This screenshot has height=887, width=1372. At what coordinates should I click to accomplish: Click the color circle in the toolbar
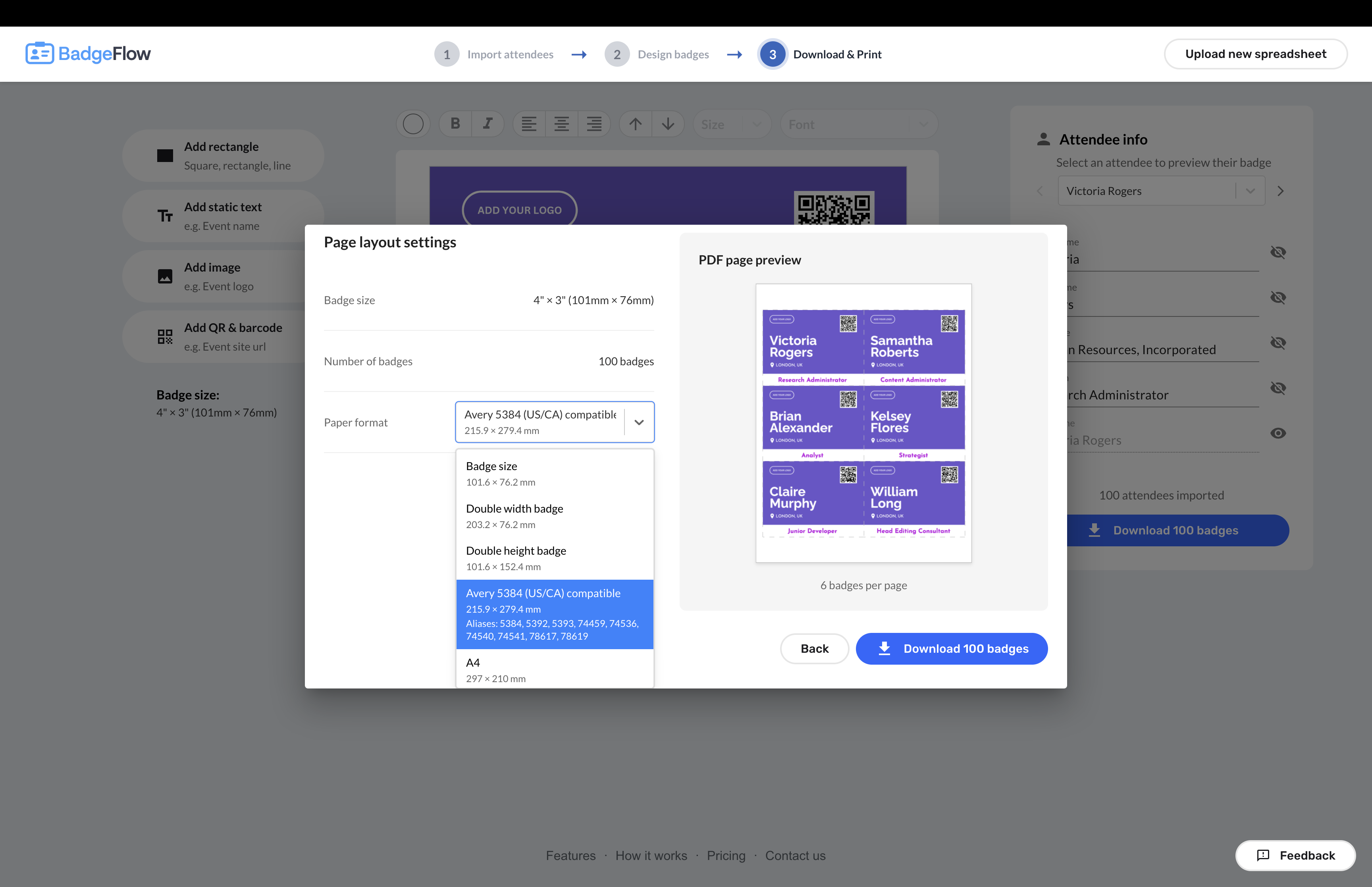(413, 124)
